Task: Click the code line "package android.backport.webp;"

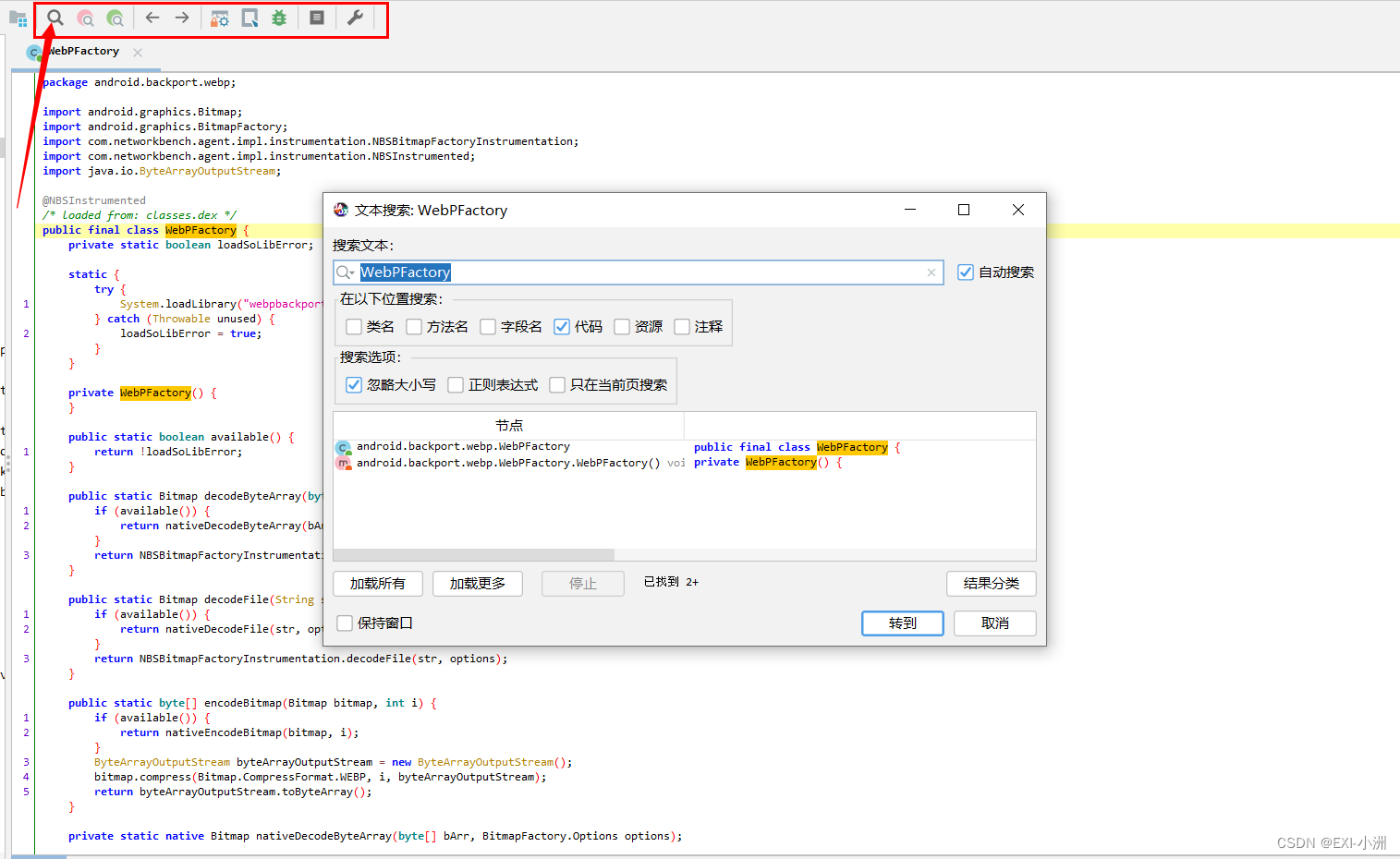Action: [140, 82]
